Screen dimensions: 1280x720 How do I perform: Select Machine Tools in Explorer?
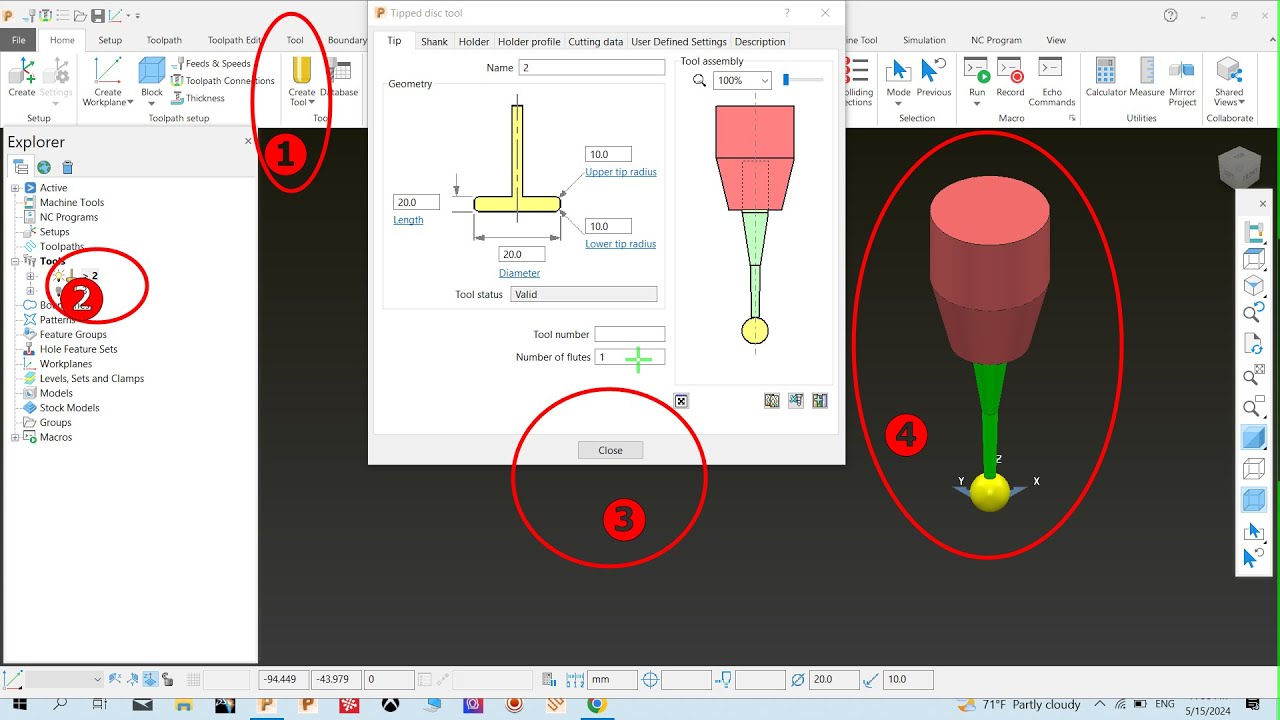tap(72, 202)
